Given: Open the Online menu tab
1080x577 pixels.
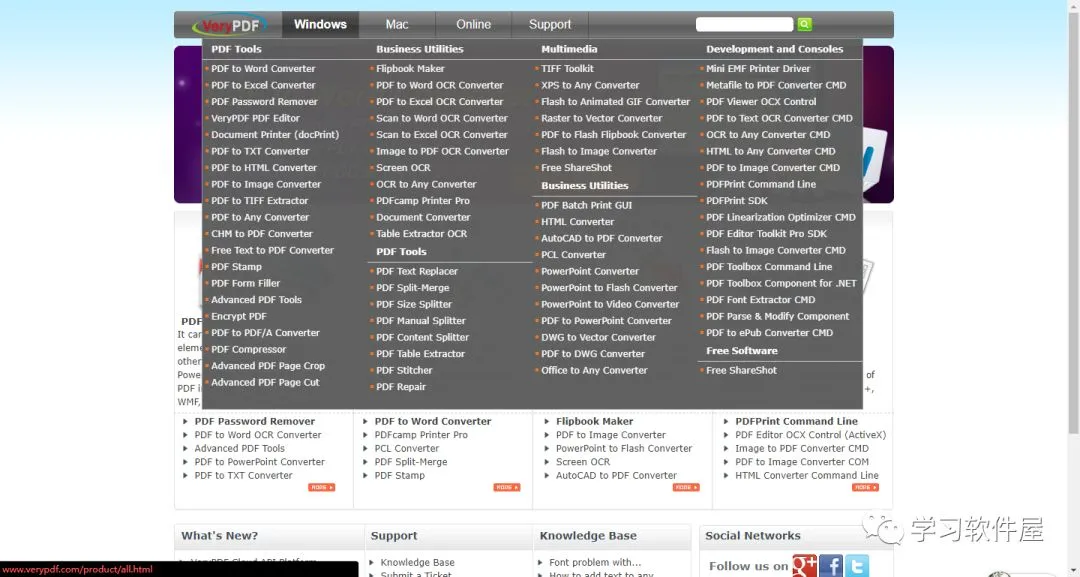Looking at the screenshot, I should point(473,24).
